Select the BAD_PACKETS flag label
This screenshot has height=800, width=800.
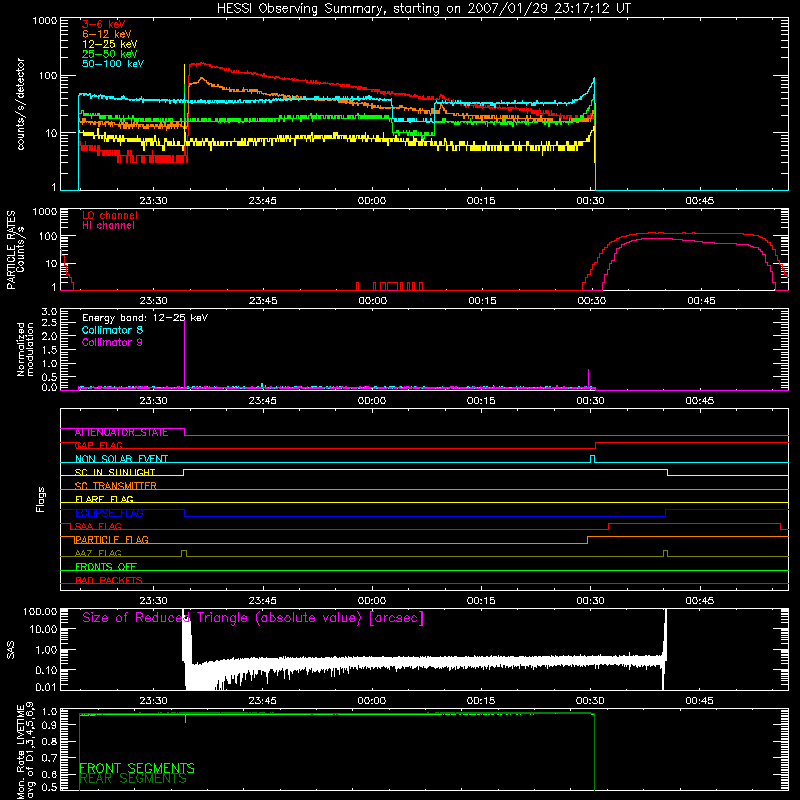tap(109, 580)
